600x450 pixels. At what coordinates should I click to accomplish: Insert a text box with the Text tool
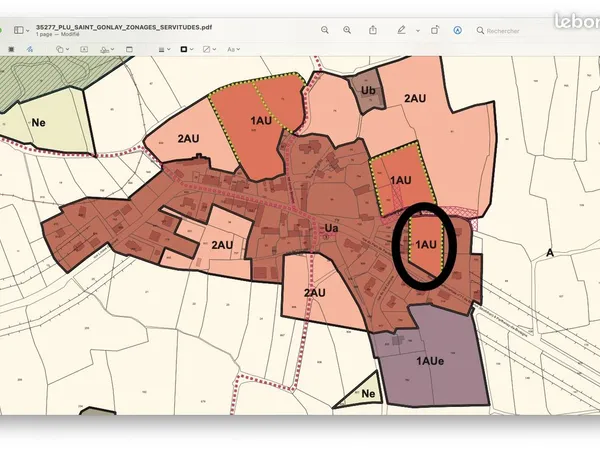(84, 49)
